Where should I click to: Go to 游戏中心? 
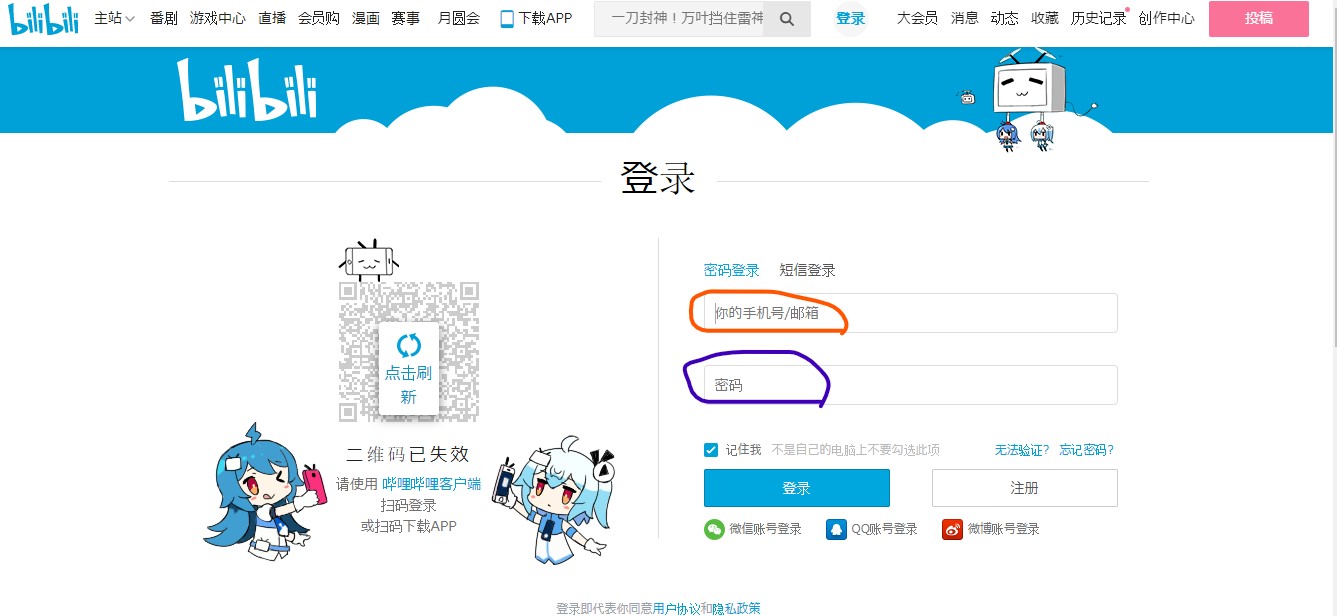(x=218, y=18)
